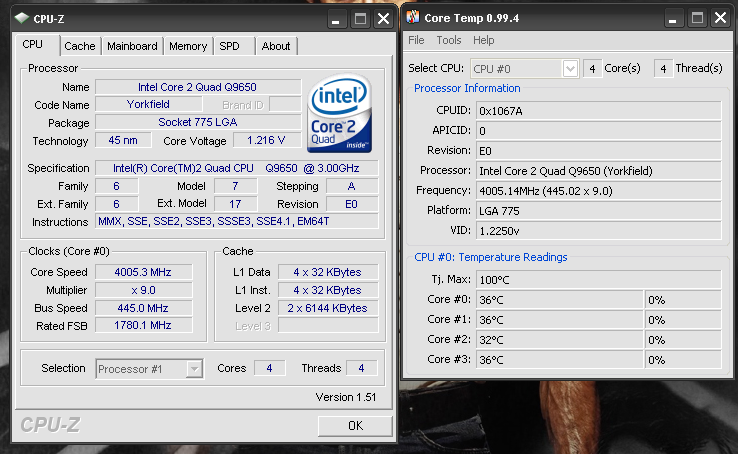Click the Bus Speed 445.0 MHz value
The width and height of the screenshot is (738, 454).
[x=144, y=308]
